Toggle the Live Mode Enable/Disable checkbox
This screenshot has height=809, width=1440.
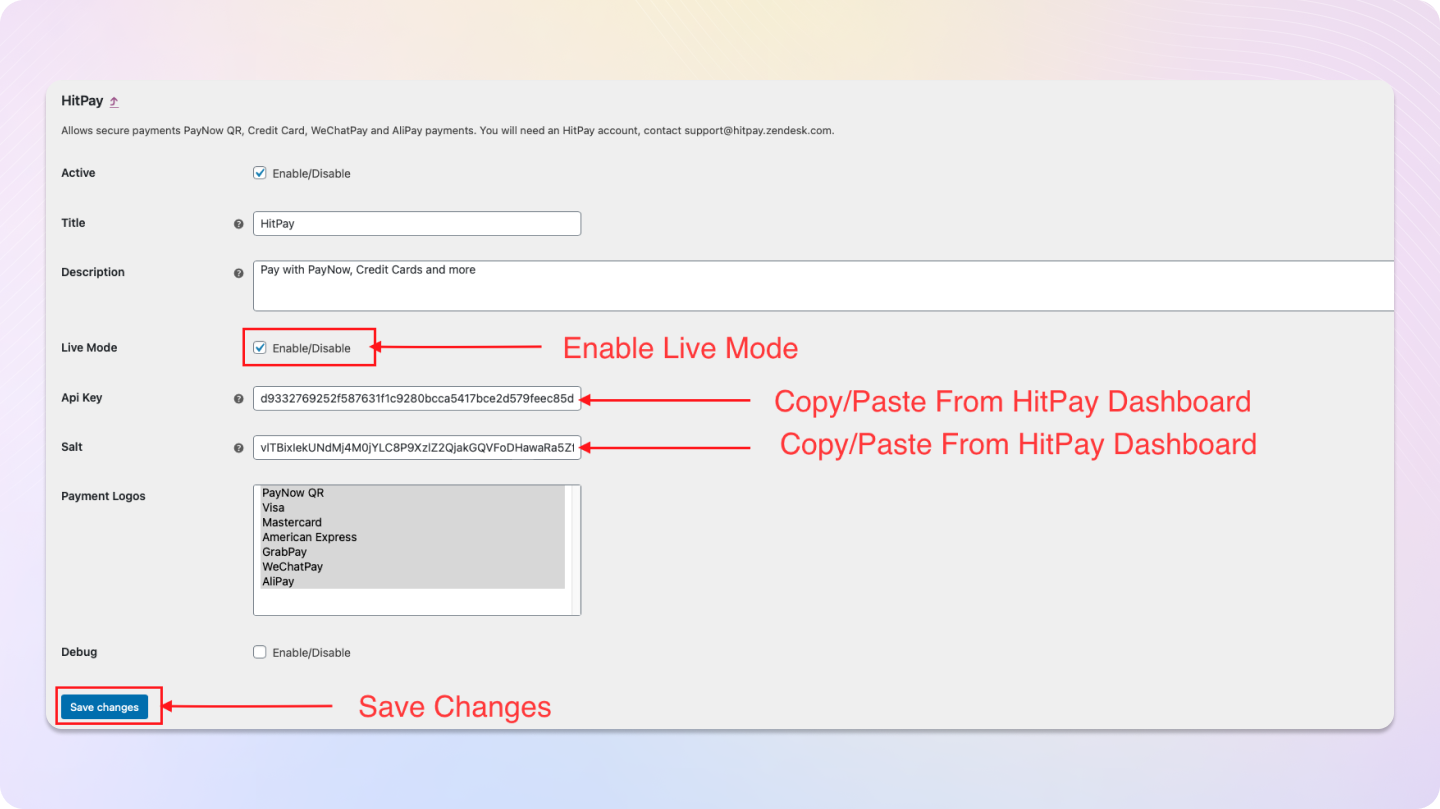click(x=260, y=348)
